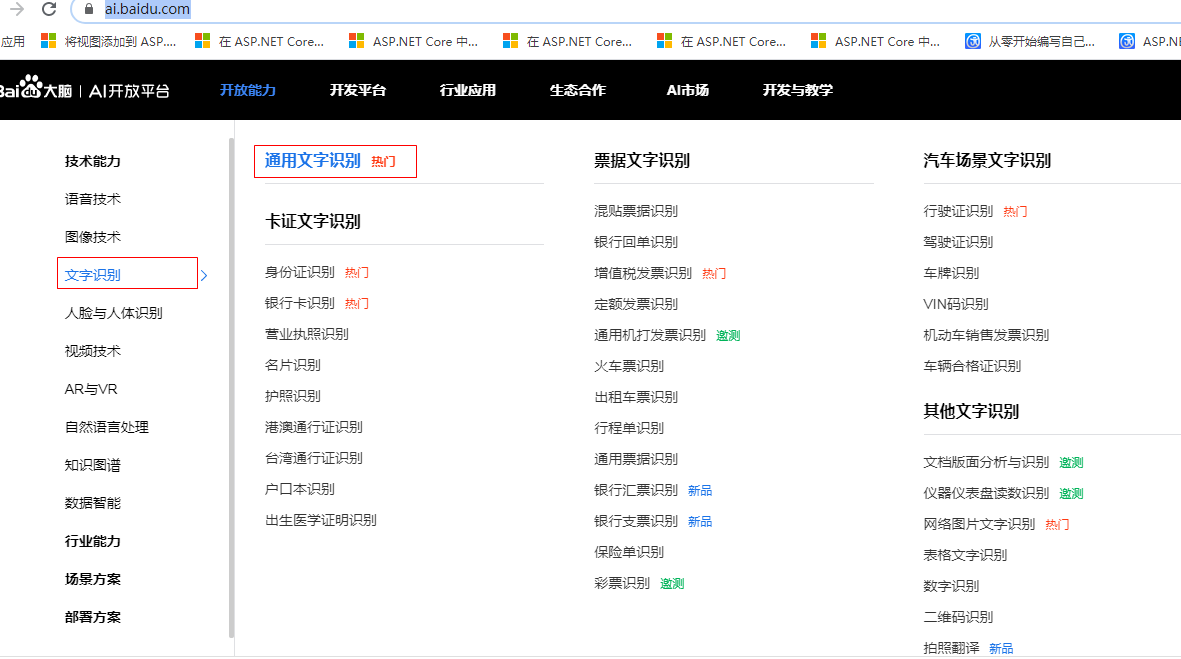Select AR与VR in the sidebar
This screenshot has height=659, width=1181.
(91, 389)
